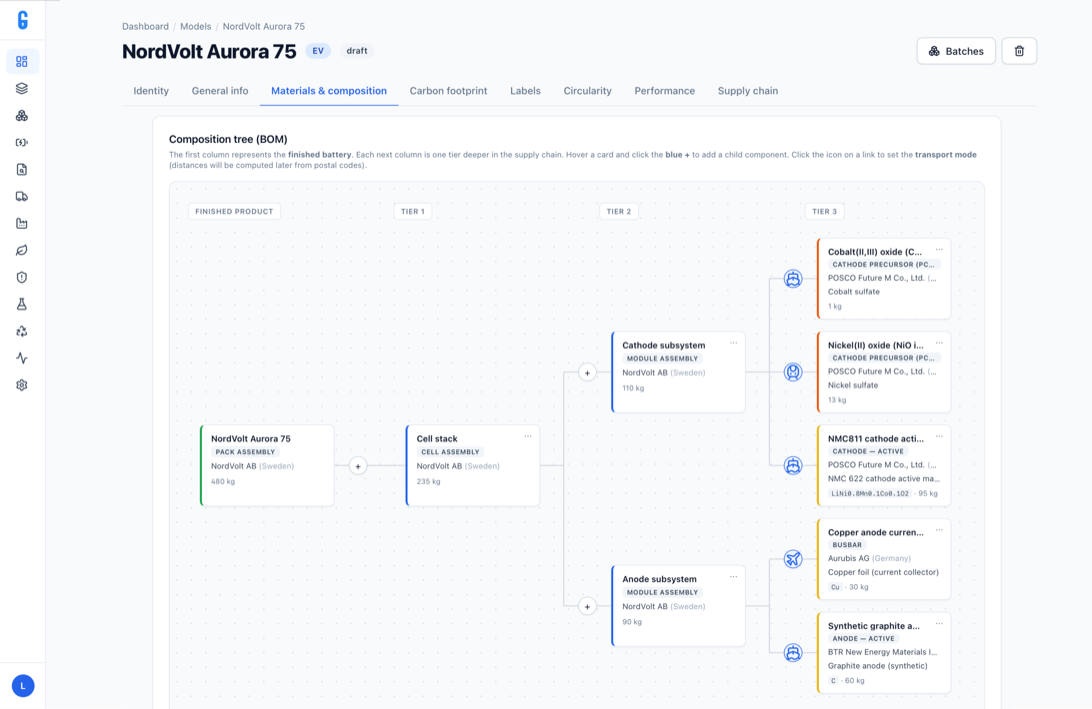
Task: Click the Batches button
Action: point(956,51)
